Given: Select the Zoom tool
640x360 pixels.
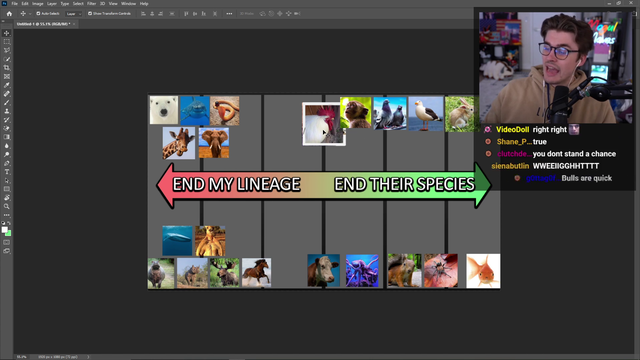Looking at the screenshot, I should [x=7, y=207].
